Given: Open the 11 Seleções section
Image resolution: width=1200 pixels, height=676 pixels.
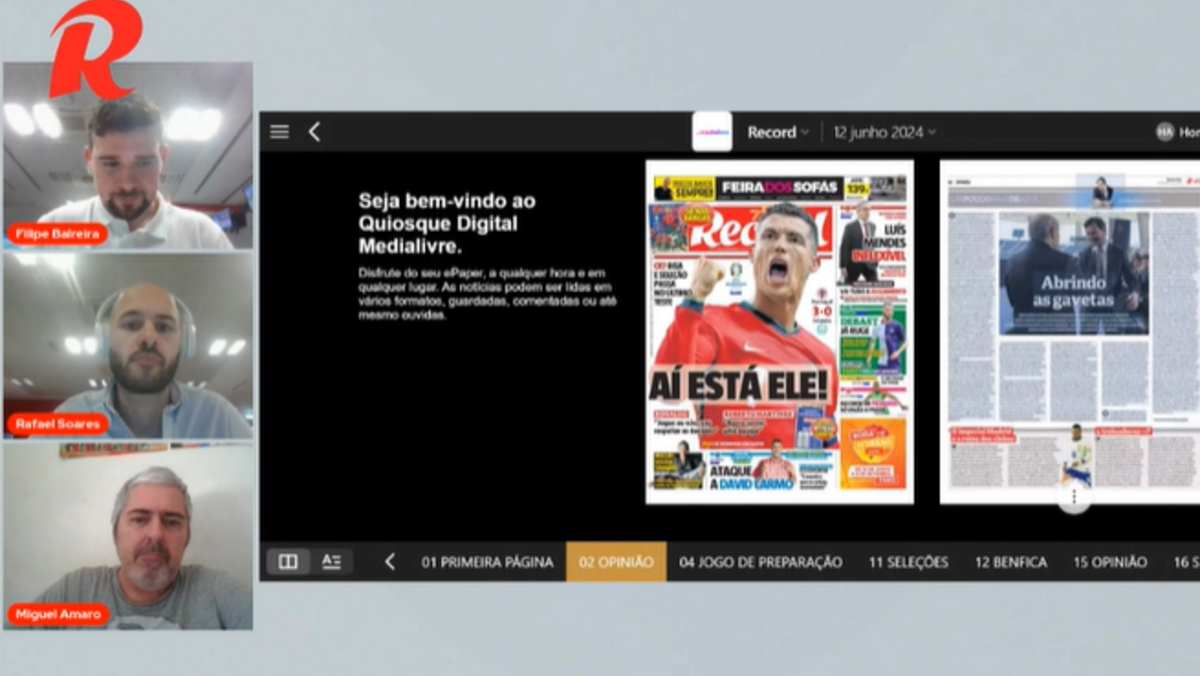Looking at the screenshot, I should 908,562.
